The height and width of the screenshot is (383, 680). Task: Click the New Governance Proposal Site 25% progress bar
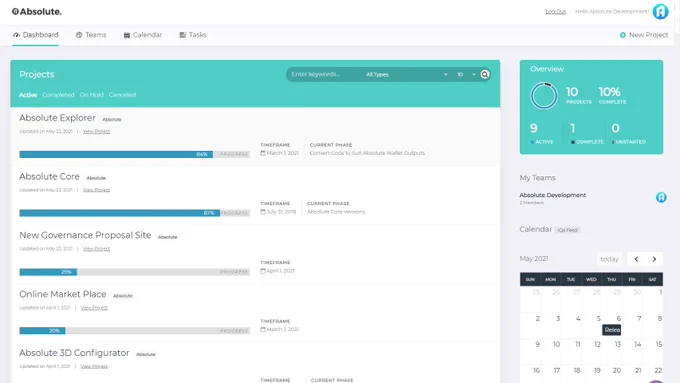(x=134, y=272)
